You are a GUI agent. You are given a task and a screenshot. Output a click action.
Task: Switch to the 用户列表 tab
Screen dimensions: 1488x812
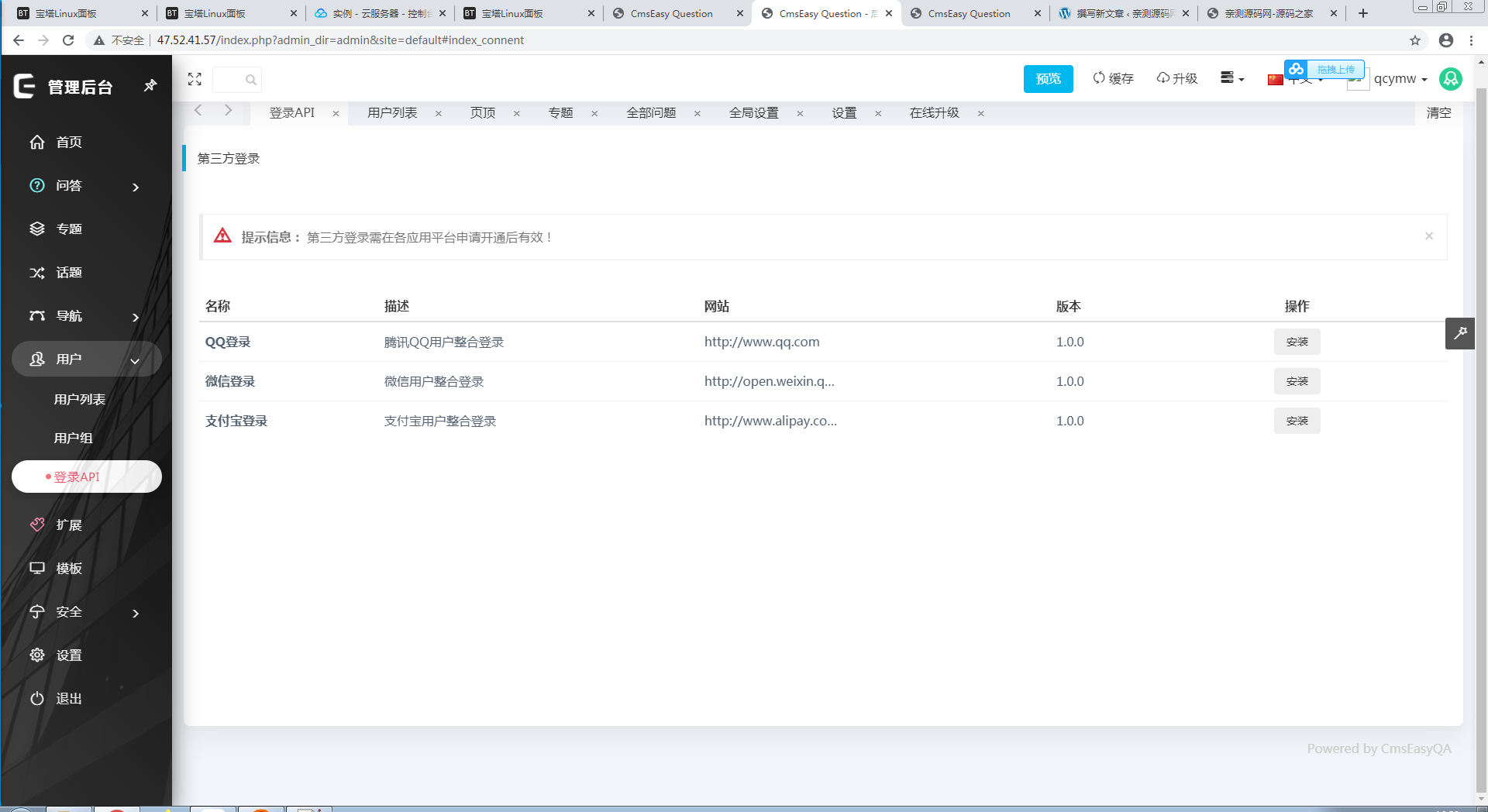(392, 113)
